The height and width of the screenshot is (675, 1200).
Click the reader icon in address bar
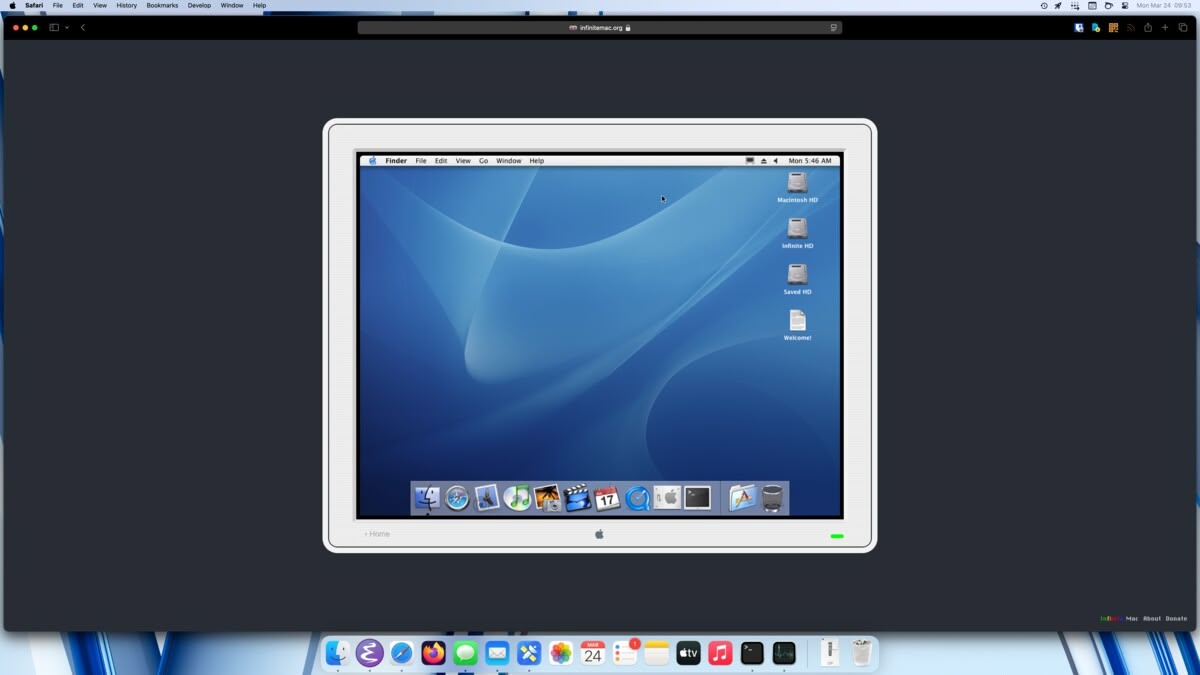click(833, 28)
